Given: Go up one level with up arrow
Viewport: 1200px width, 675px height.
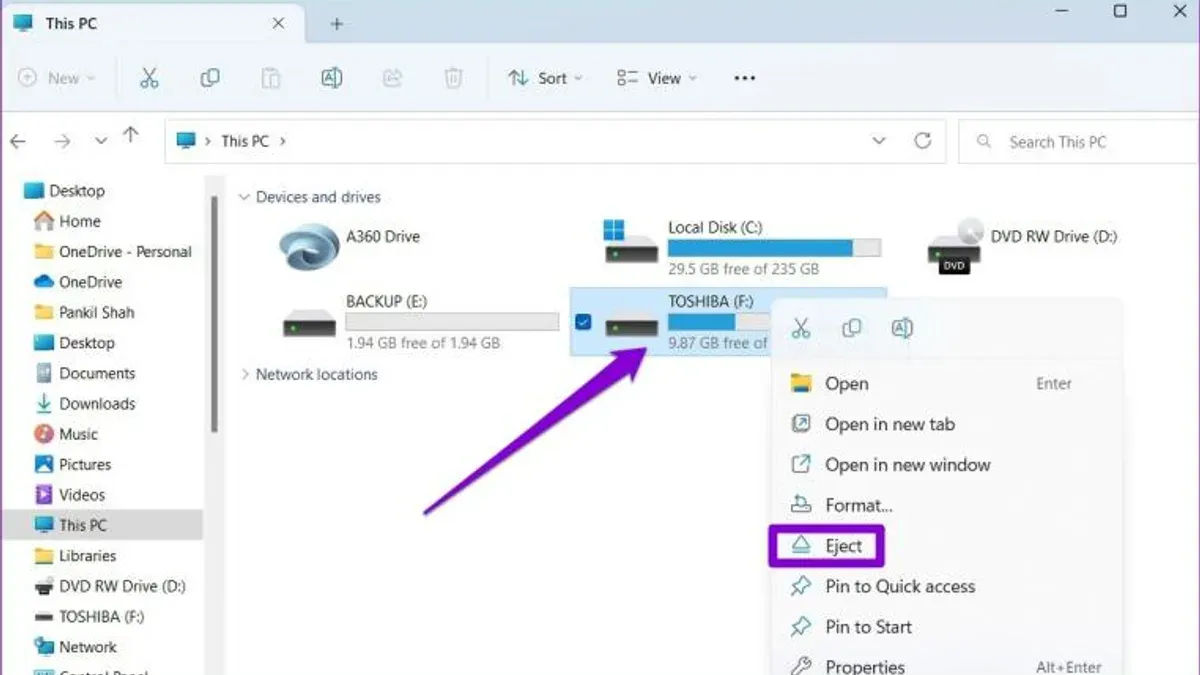Looking at the screenshot, I should [x=131, y=137].
